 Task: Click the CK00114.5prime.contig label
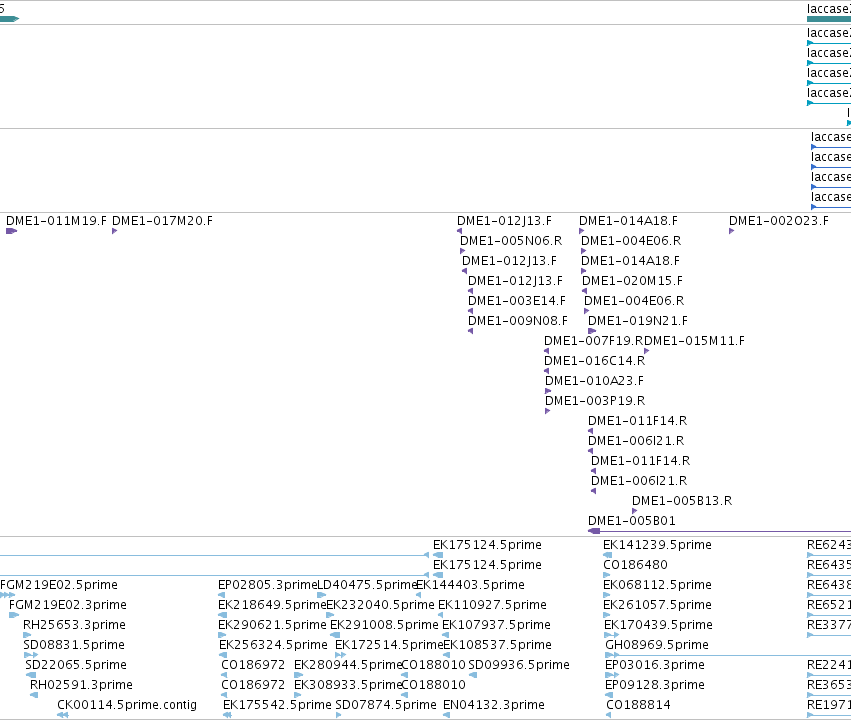(x=126, y=705)
